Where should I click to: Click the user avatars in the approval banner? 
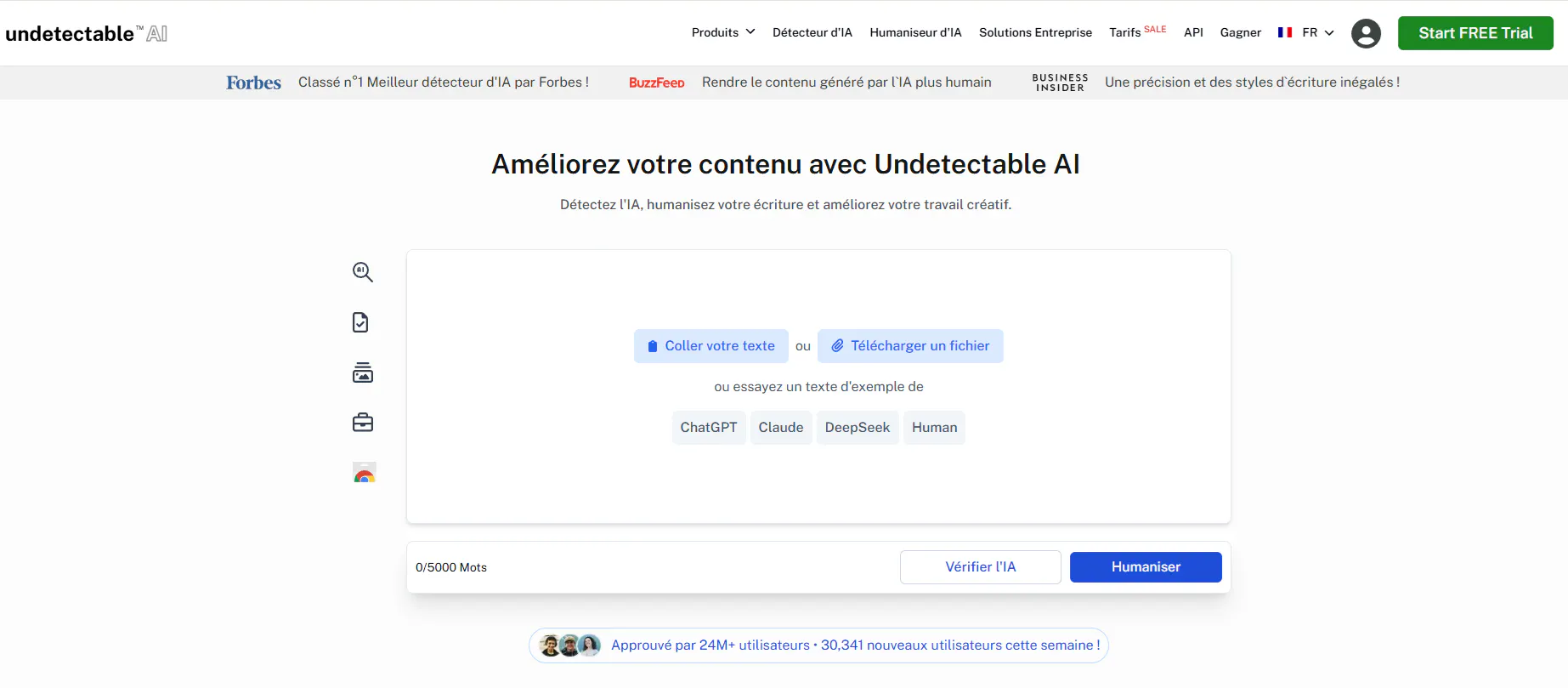pyautogui.click(x=569, y=645)
